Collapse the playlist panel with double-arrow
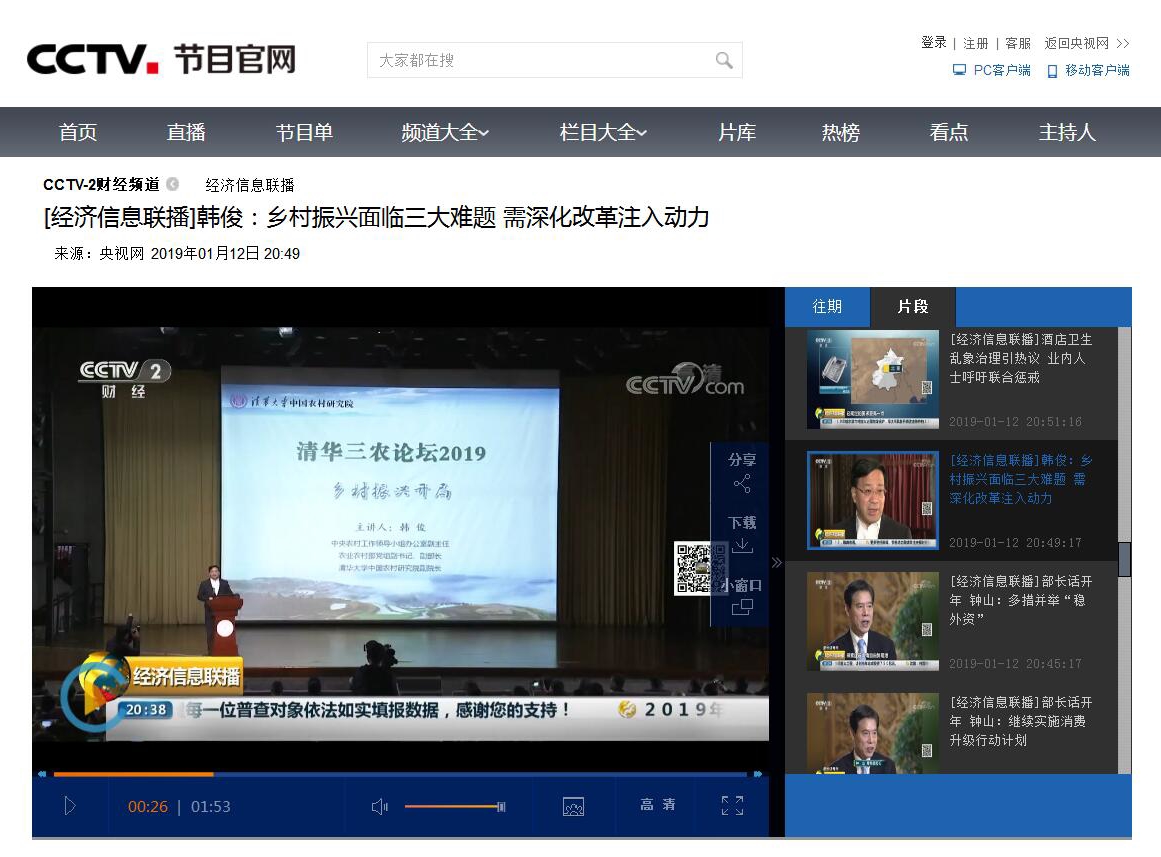This screenshot has width=1161, height=857. pyautogui.click(x=777, y=562)
